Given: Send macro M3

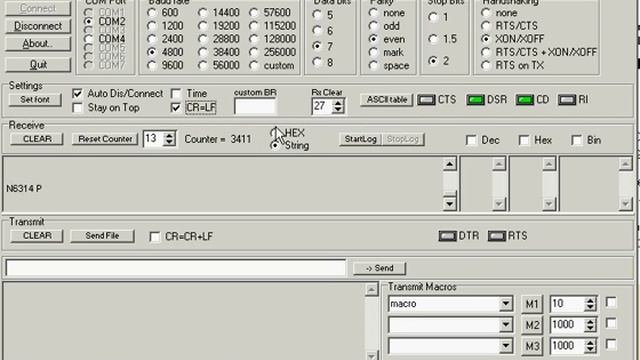Looking at the screenshot, I should [532, 347].
